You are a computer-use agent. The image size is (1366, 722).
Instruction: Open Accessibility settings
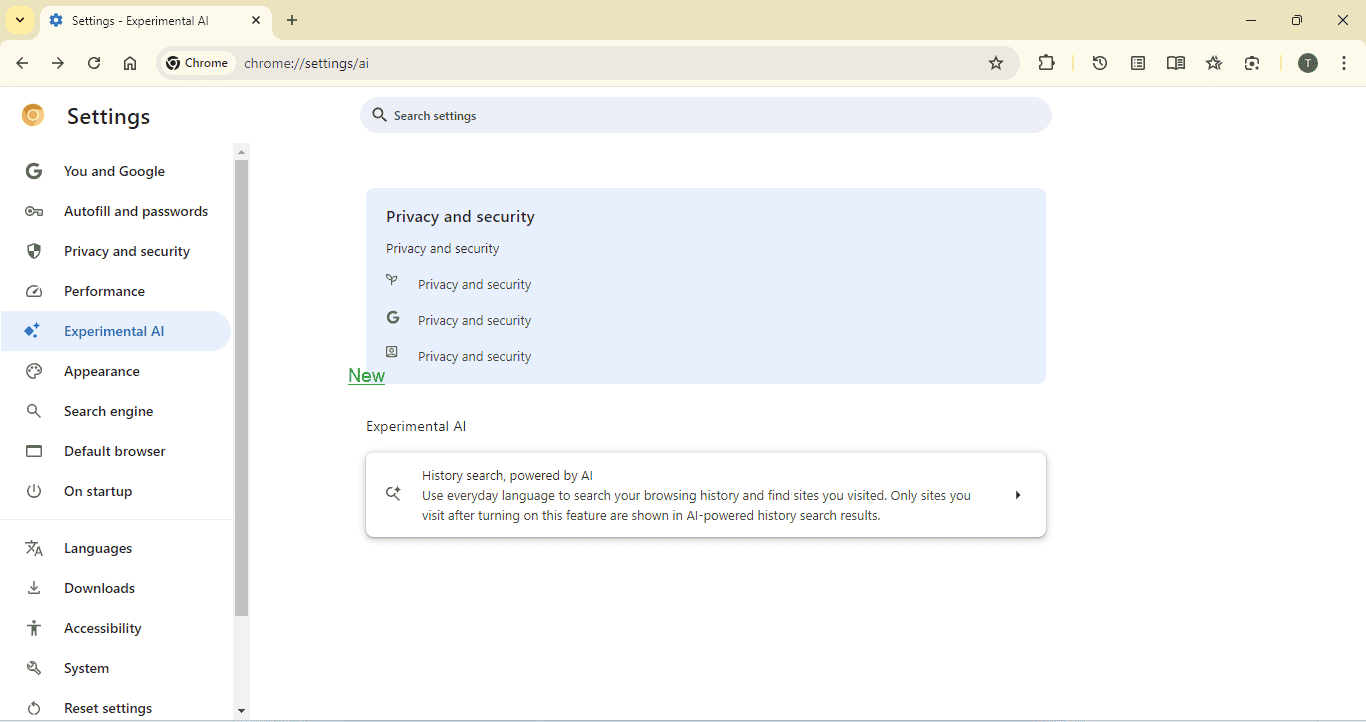(115, 628)
